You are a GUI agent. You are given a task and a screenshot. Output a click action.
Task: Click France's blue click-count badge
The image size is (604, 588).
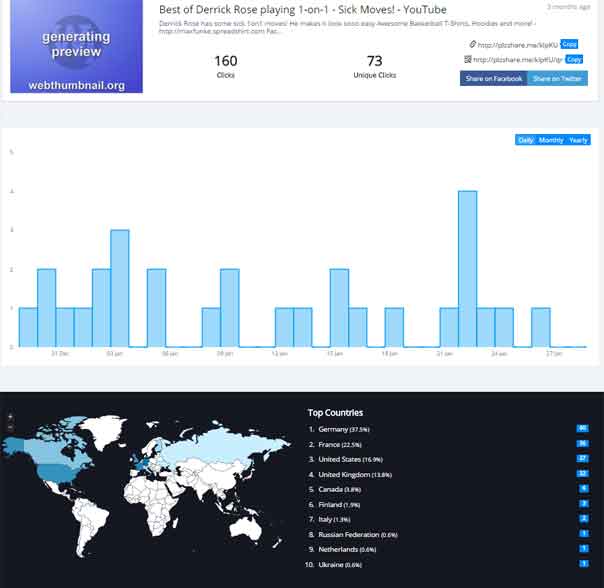click(x=582, y=444)
